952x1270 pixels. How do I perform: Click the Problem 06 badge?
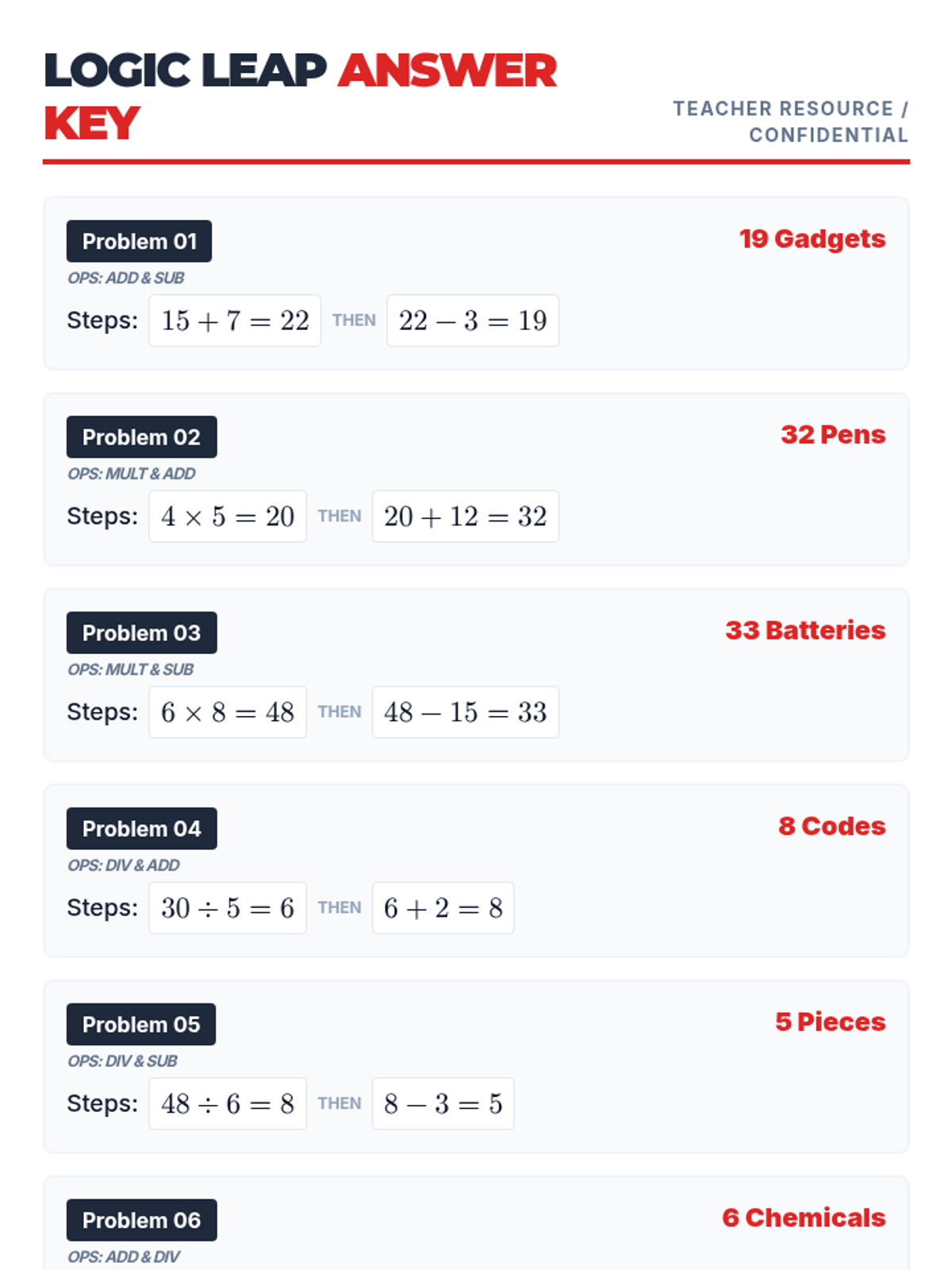tap(141, 1220)
